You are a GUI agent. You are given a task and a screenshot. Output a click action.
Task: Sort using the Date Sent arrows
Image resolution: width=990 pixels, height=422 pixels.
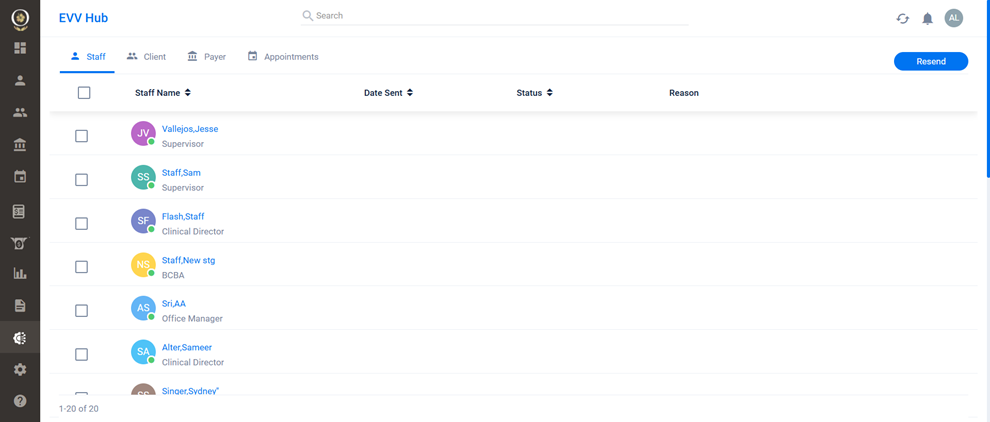click(x=410, y=93)
